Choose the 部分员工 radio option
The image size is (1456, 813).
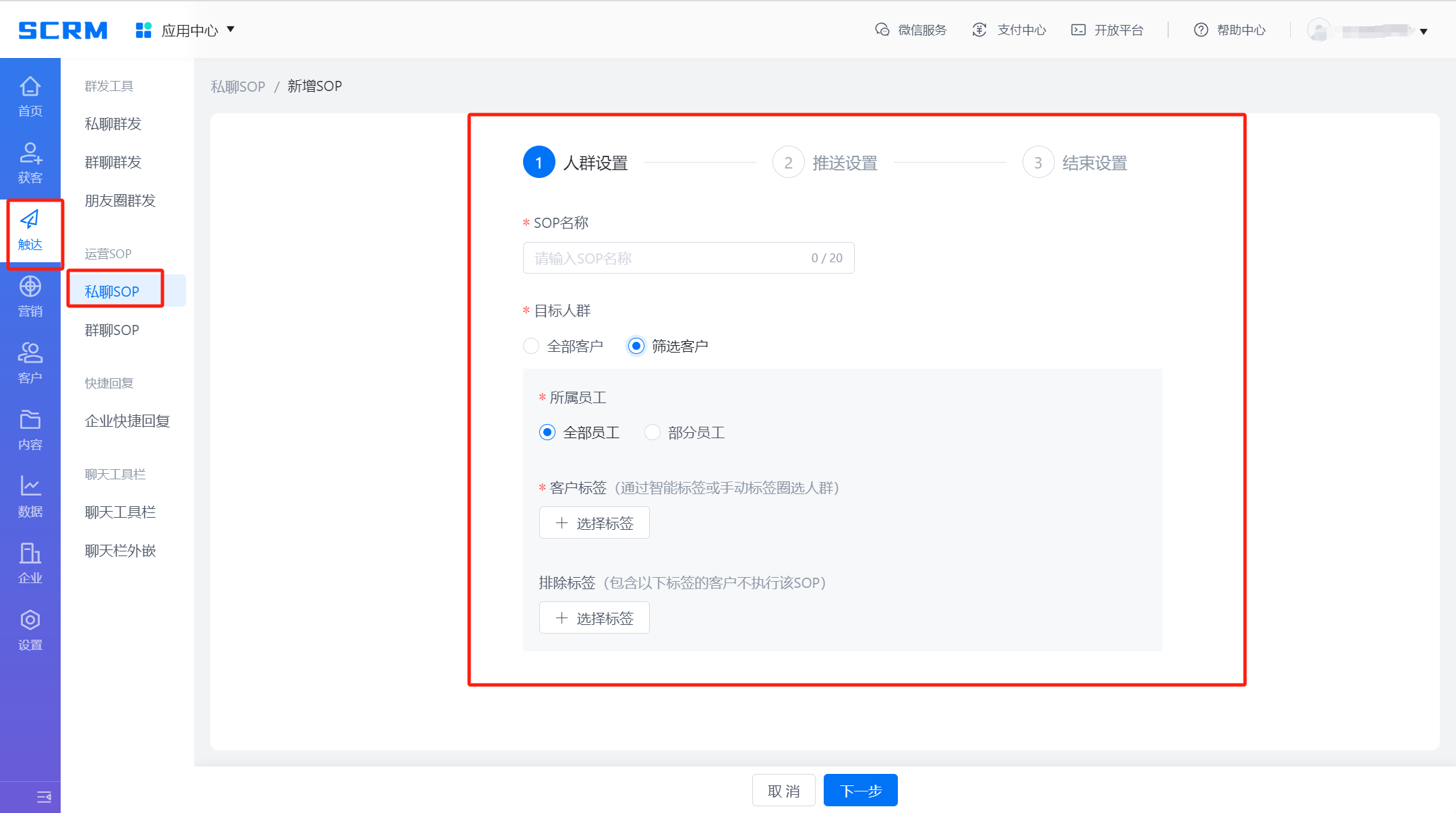(x=652, y=432)
